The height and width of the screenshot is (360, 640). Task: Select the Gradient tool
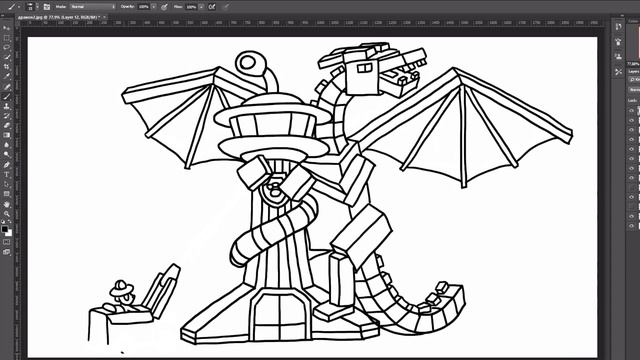click(7, 136)
